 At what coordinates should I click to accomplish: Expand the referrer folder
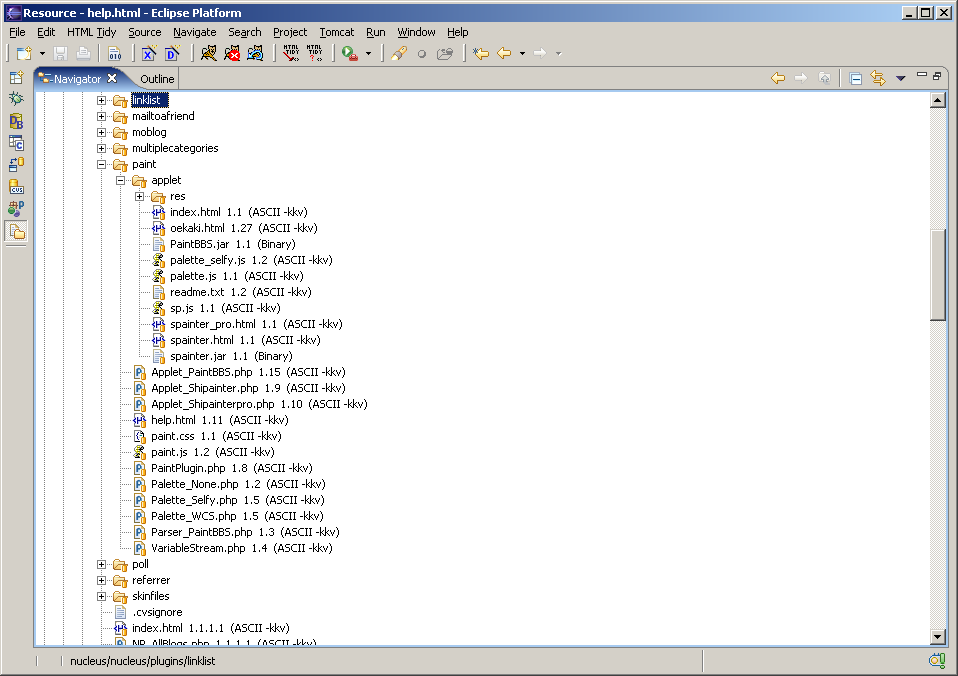(x=101, y=580)
